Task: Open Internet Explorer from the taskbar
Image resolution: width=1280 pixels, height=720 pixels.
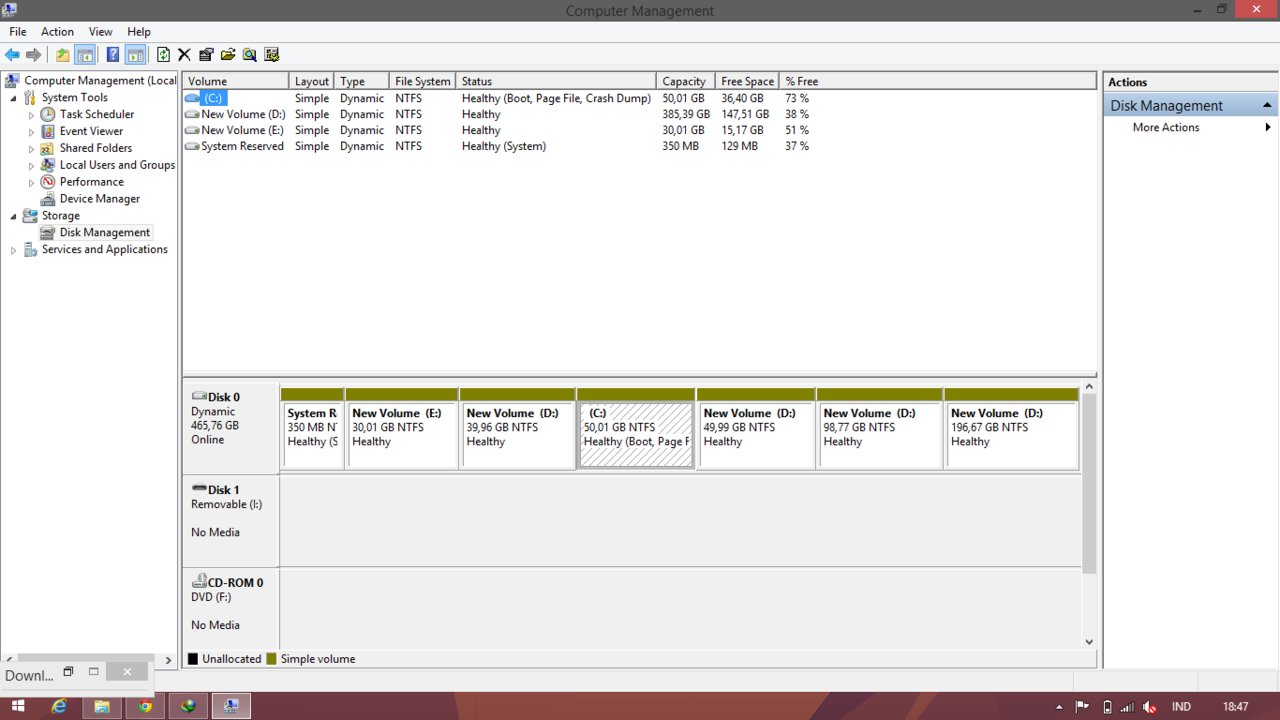Action: 59,706
